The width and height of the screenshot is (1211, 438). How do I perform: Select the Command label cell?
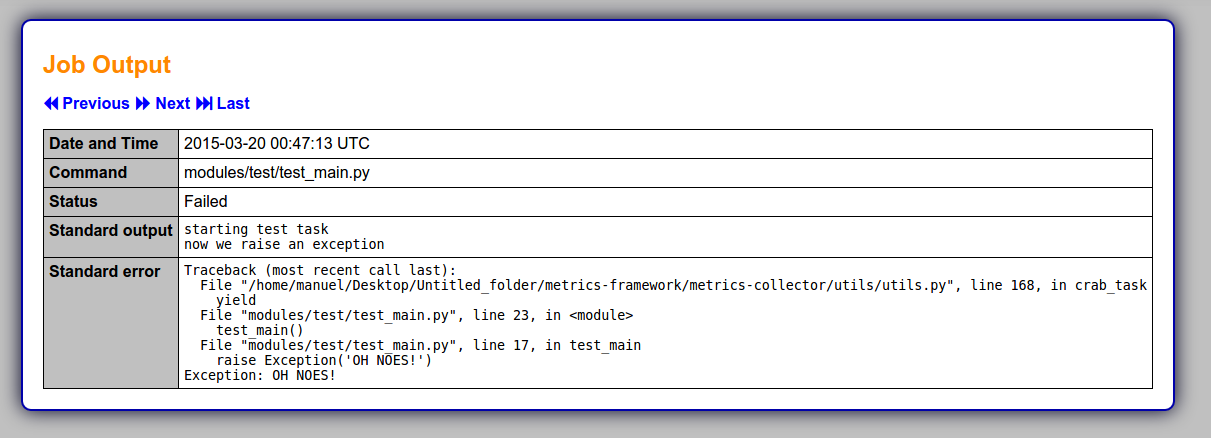(x=111, y=173)
